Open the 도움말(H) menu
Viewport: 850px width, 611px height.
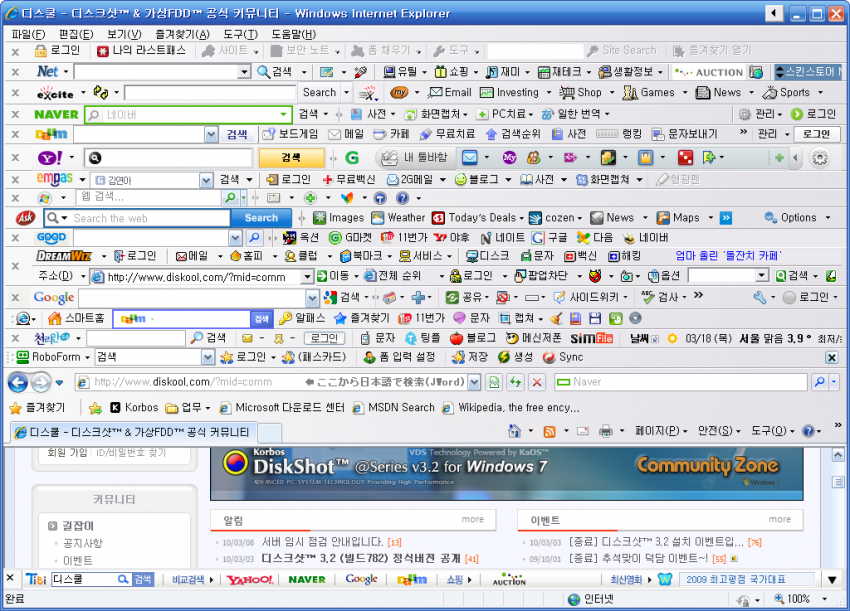tap(293, 34)
